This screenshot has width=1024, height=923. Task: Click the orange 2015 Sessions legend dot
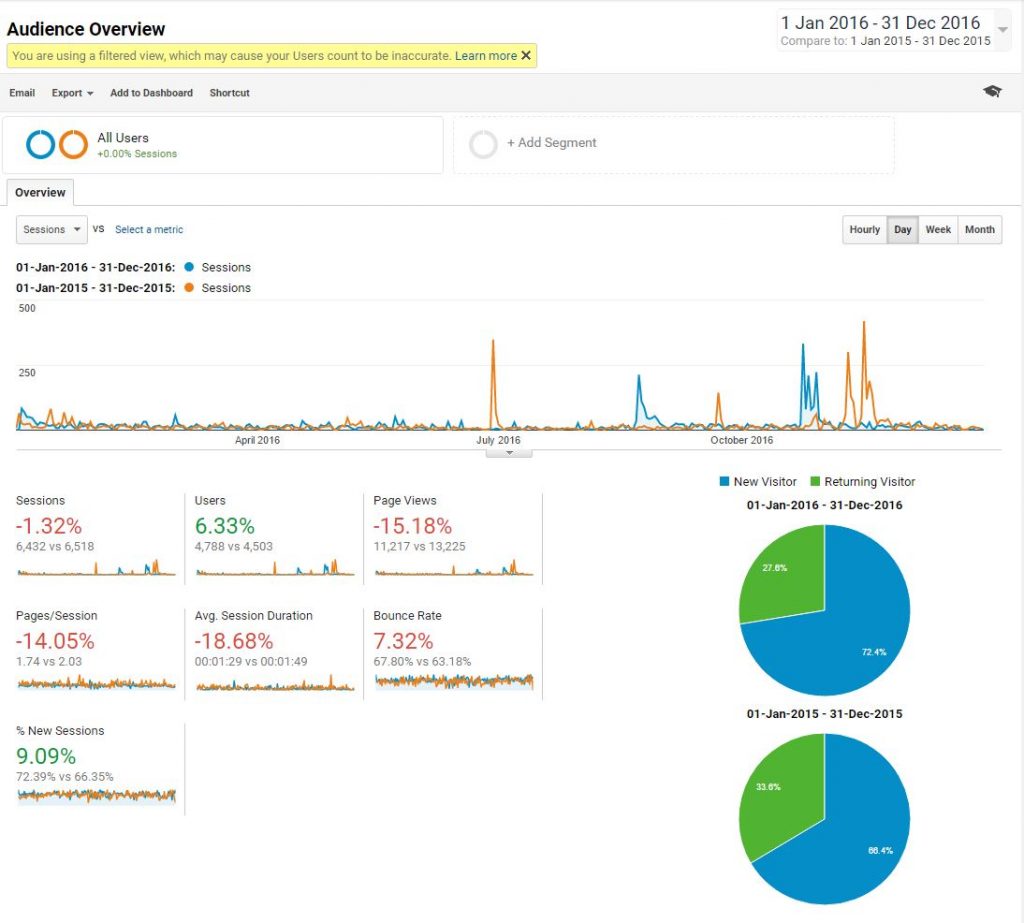[x=189, y=287]
